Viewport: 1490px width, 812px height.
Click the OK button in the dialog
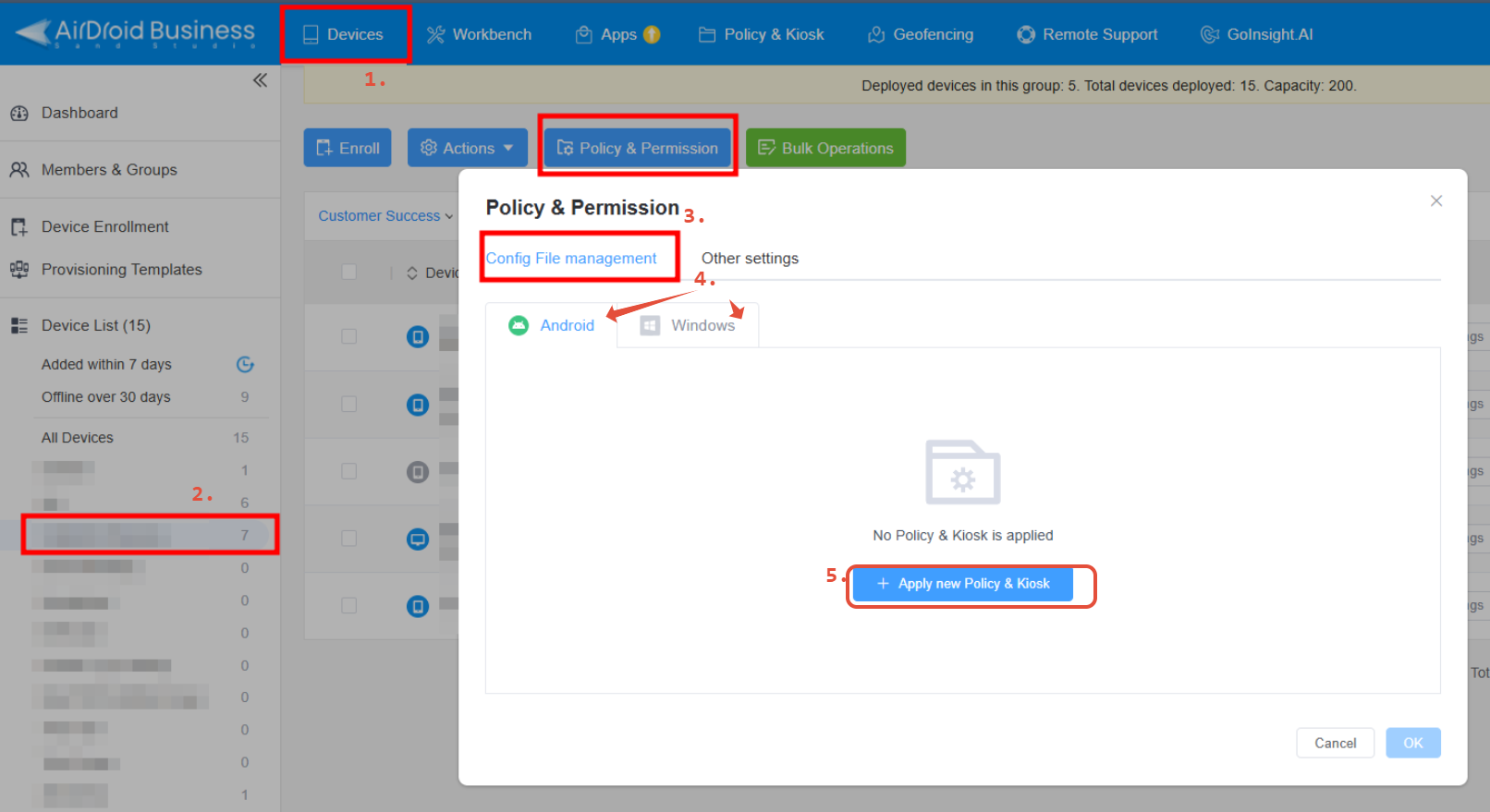click(x=1412, y=743)
